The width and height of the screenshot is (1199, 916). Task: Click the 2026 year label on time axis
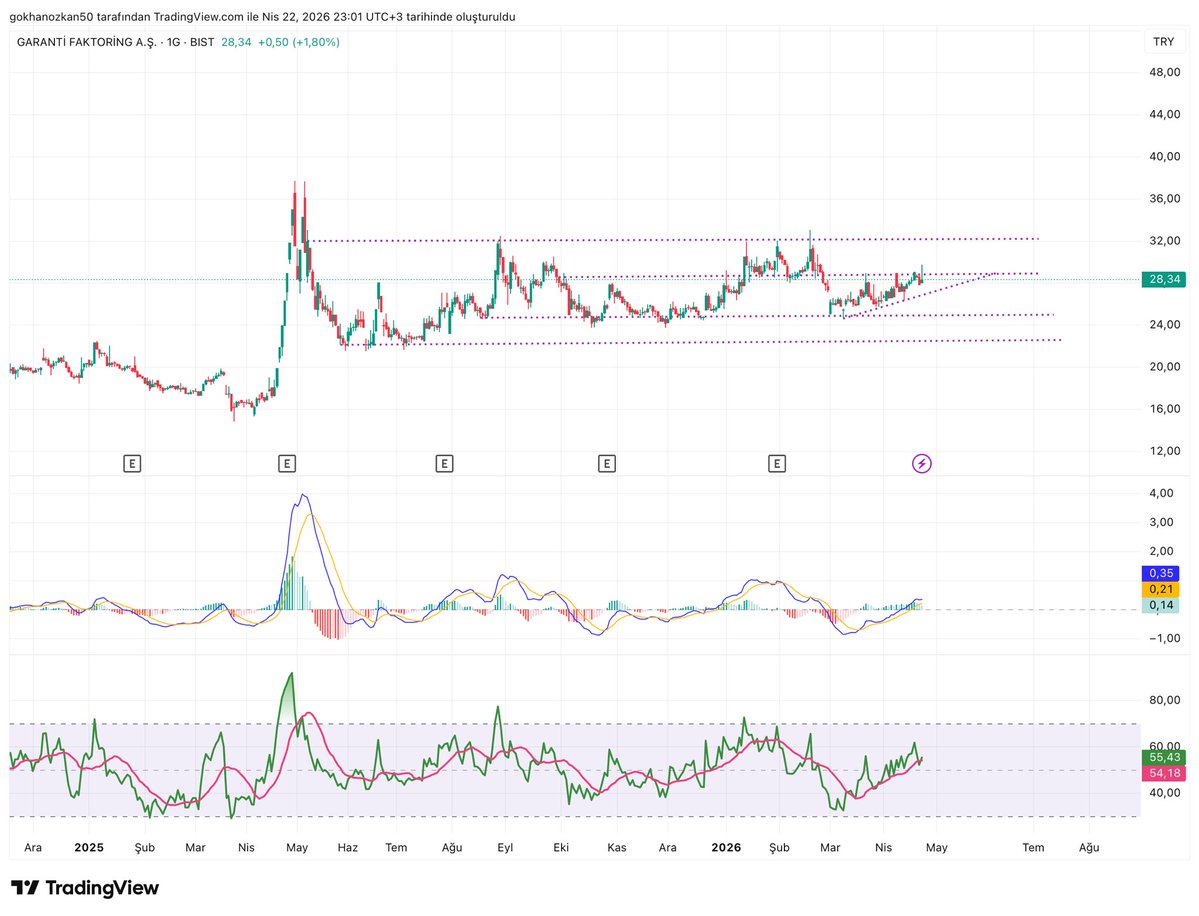tap(726, 847)
